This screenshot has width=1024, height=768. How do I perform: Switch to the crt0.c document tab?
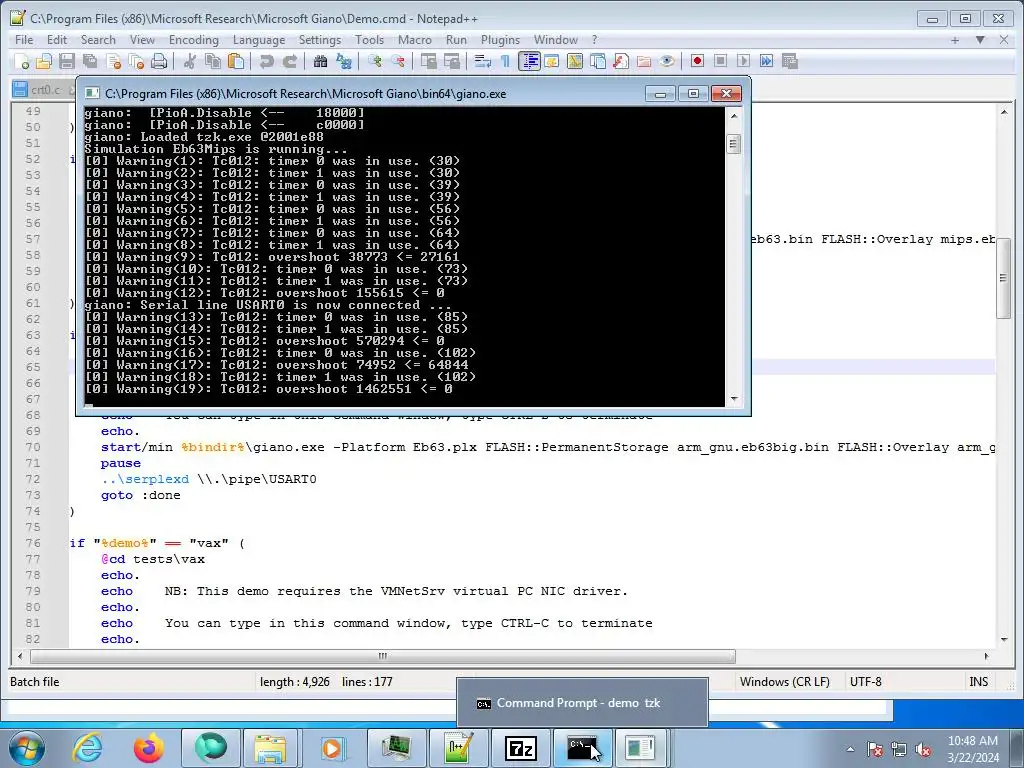point(44,89)
